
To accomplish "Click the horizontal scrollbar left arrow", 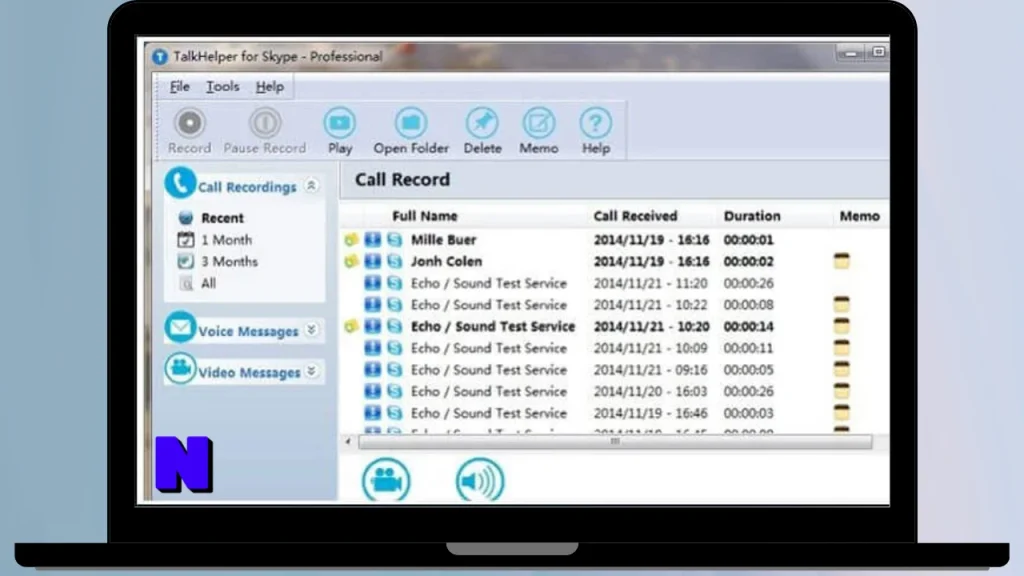I will pos(348,442).
